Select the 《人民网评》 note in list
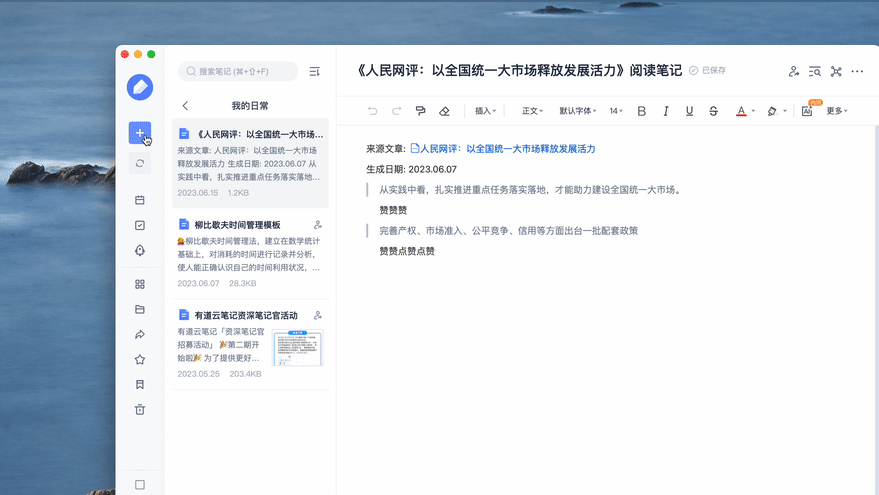The height and width of the screenshot is (495, 879). [x=250, y=163]
